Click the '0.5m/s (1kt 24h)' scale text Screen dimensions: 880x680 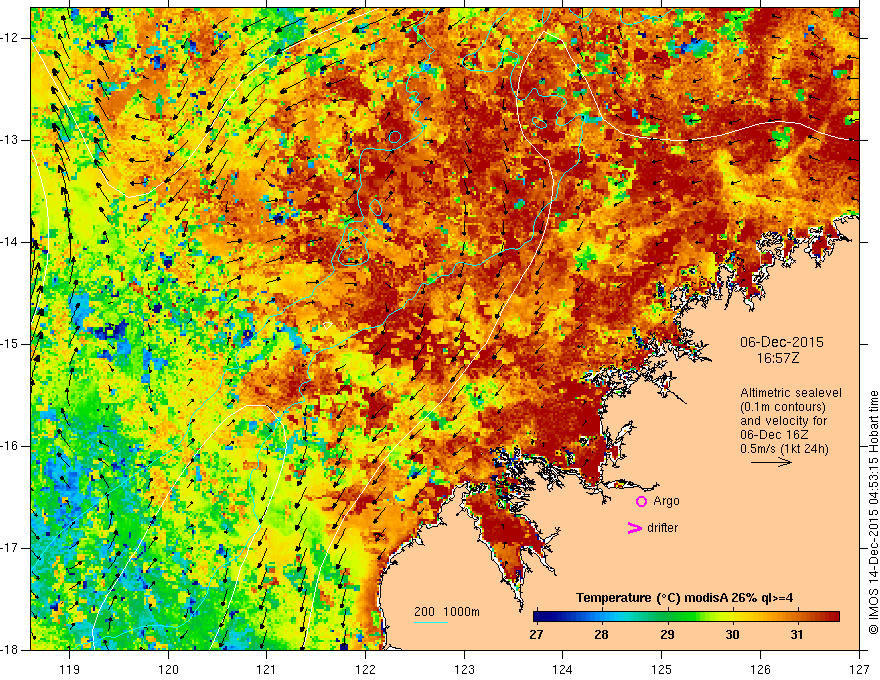coord(784,449)
